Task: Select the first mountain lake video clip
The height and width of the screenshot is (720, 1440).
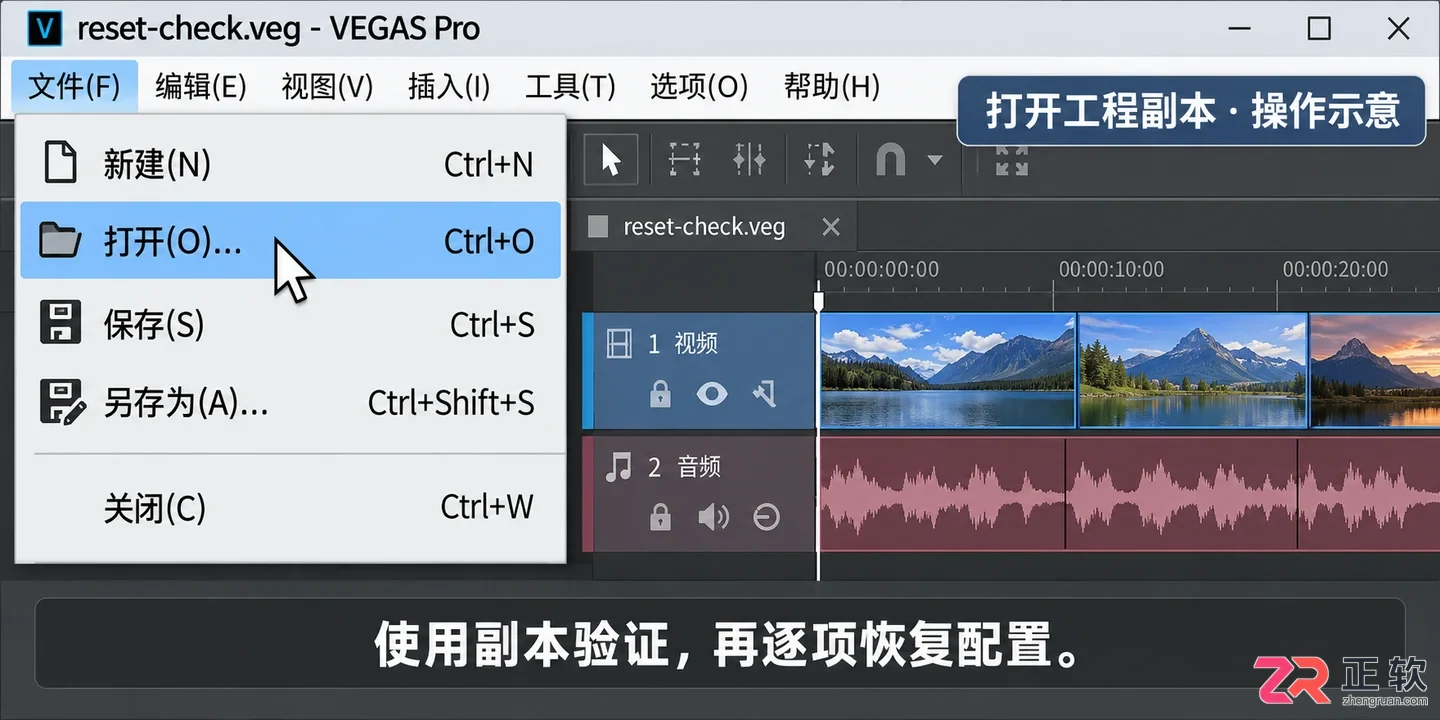Action: (x=948, y=370)
